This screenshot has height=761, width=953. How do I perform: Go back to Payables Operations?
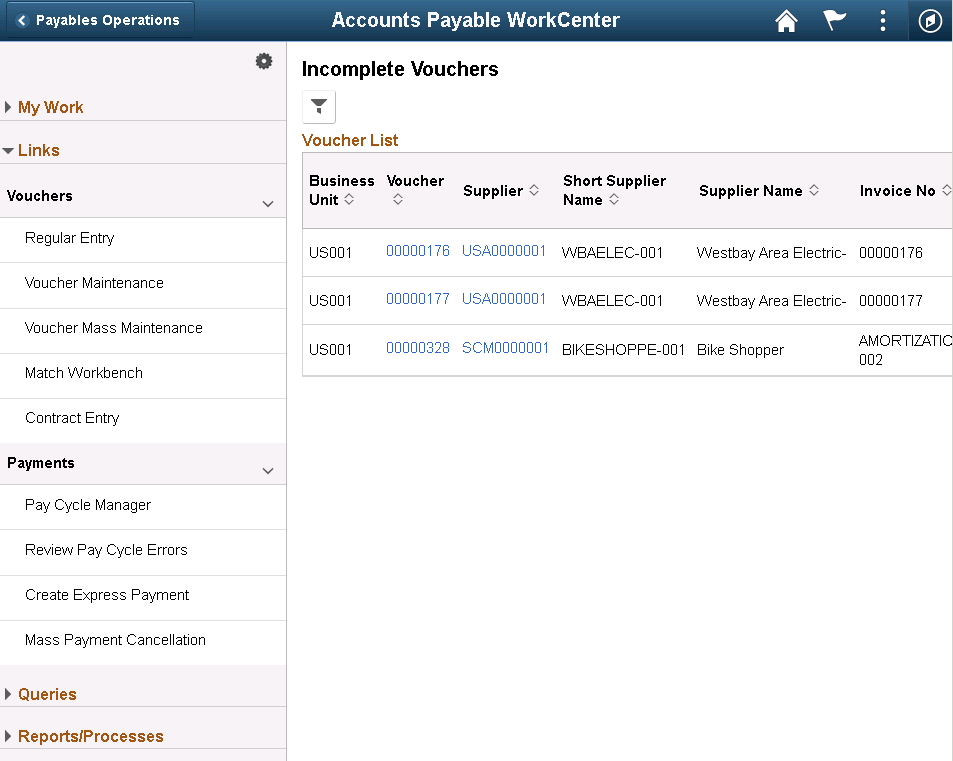[x=98, y=20]
